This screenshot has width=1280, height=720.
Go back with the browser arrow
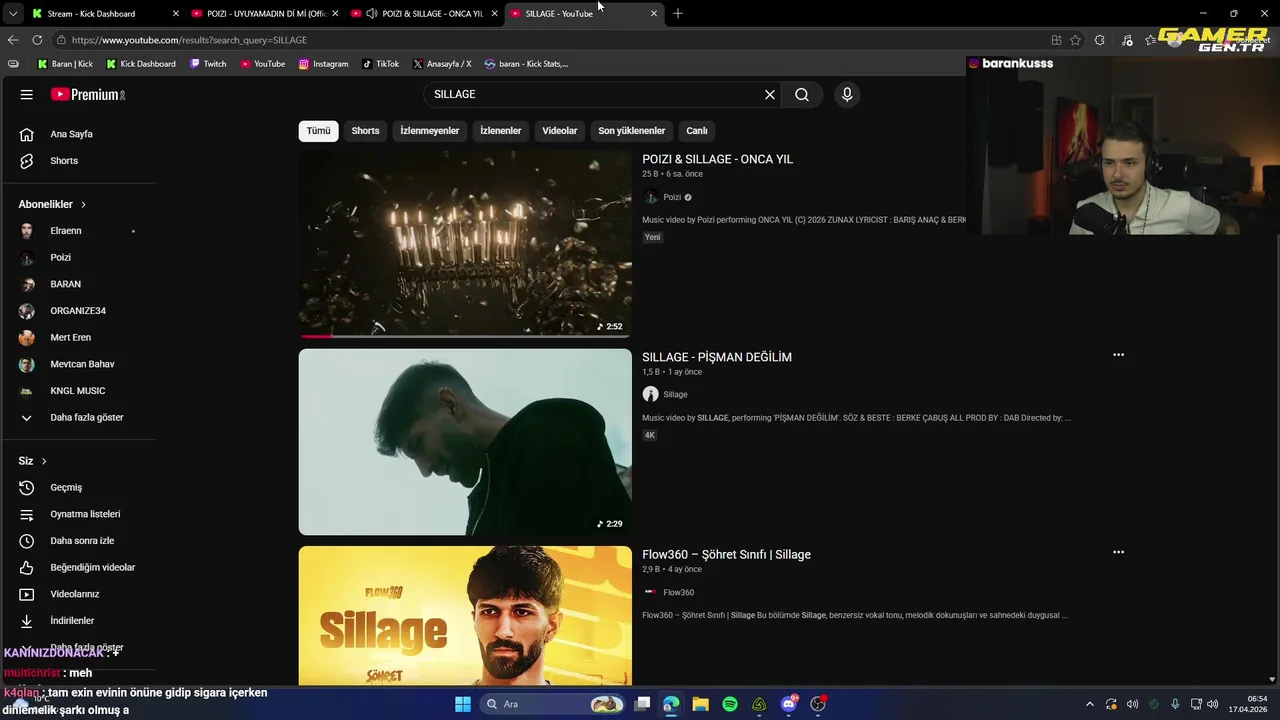tap(12, 40)
